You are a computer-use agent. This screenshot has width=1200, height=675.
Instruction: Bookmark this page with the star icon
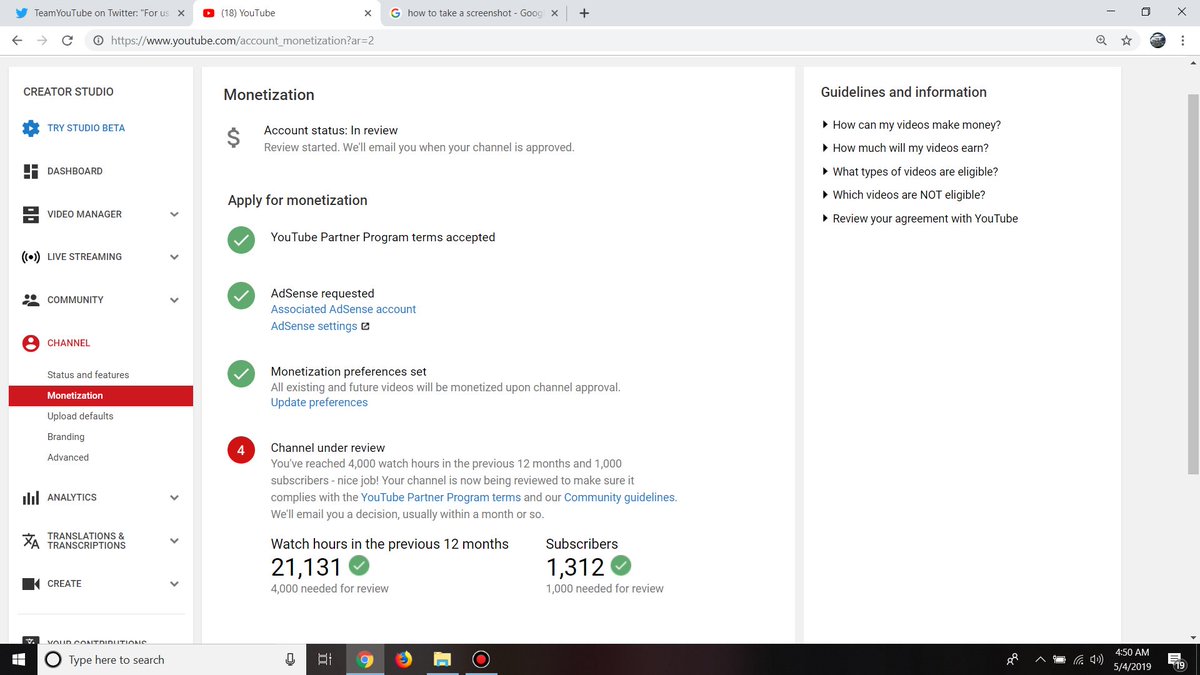click(1127, 41)
